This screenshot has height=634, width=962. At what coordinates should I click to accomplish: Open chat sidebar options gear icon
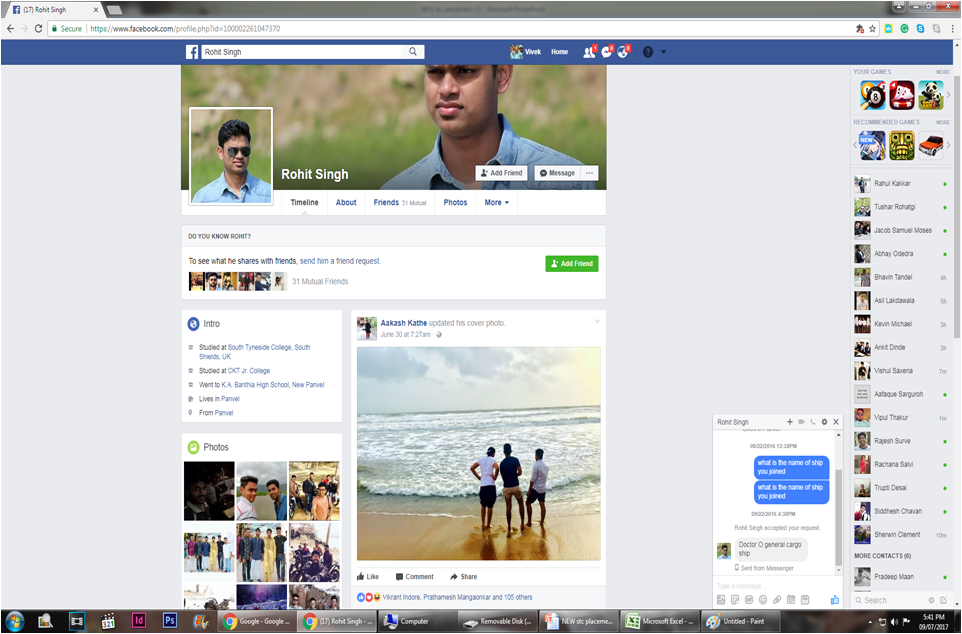point(931,600)
